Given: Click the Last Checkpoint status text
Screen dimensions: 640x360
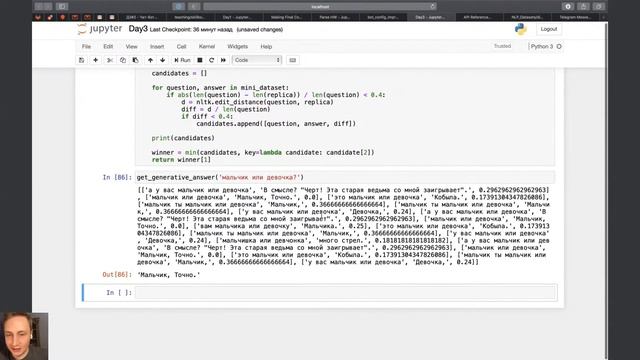Looking at the screenshot, I should coord(191,29).
